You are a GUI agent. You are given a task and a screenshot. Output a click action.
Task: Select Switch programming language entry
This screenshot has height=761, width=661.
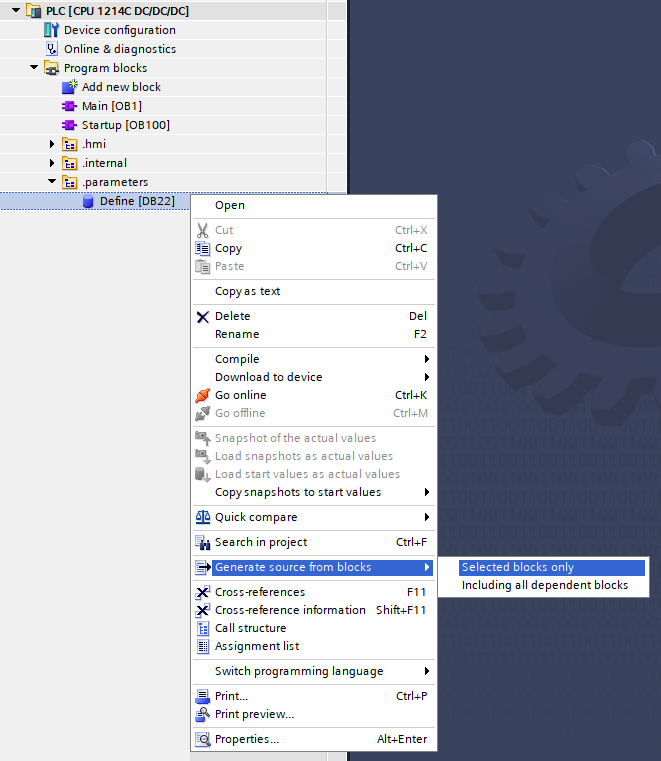click(x=314, y=671)
